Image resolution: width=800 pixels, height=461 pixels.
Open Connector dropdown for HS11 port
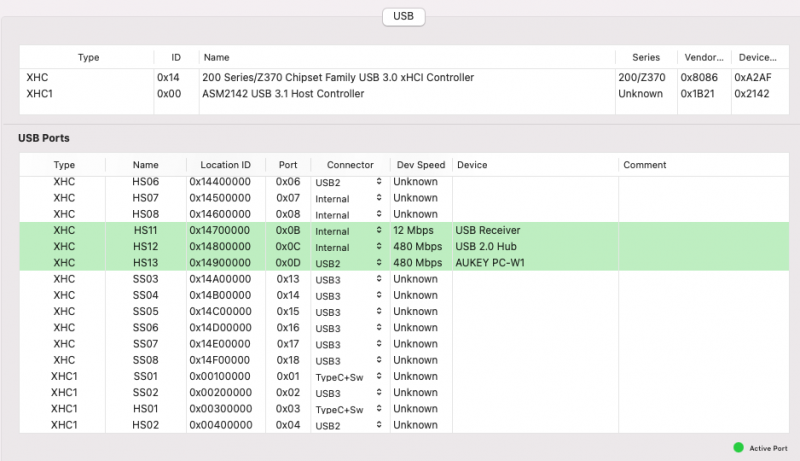point(378,231)
